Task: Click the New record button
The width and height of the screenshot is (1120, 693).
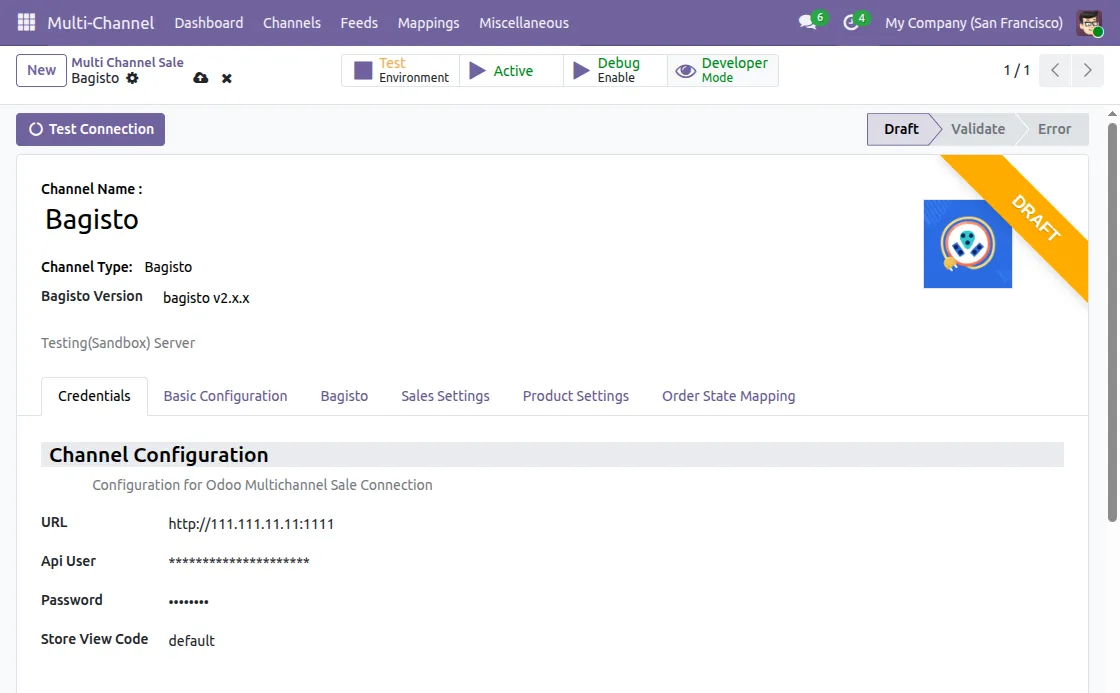Action: (41, 71)
